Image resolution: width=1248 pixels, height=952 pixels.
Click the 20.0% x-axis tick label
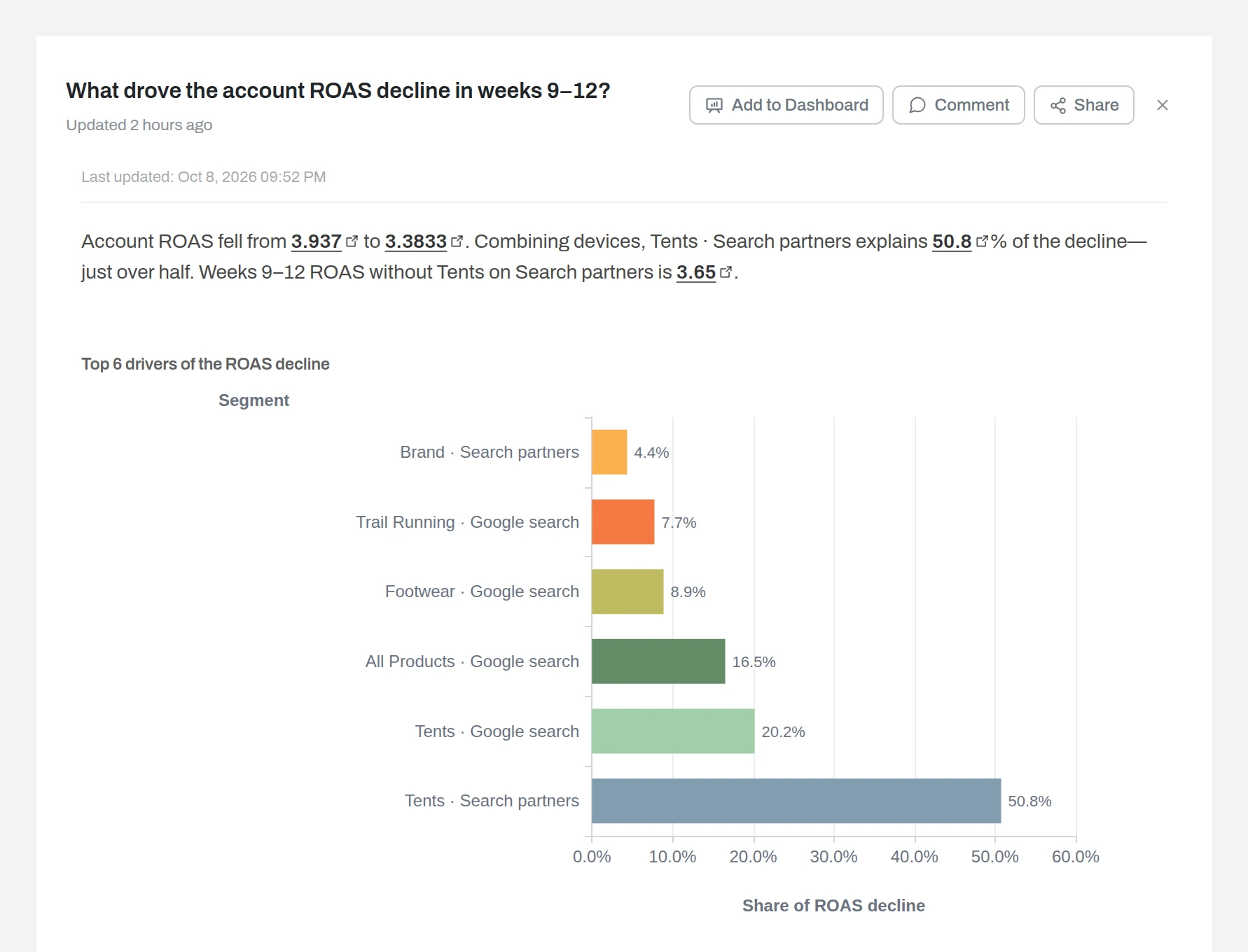pyautogui.click(x=753, y=857)
